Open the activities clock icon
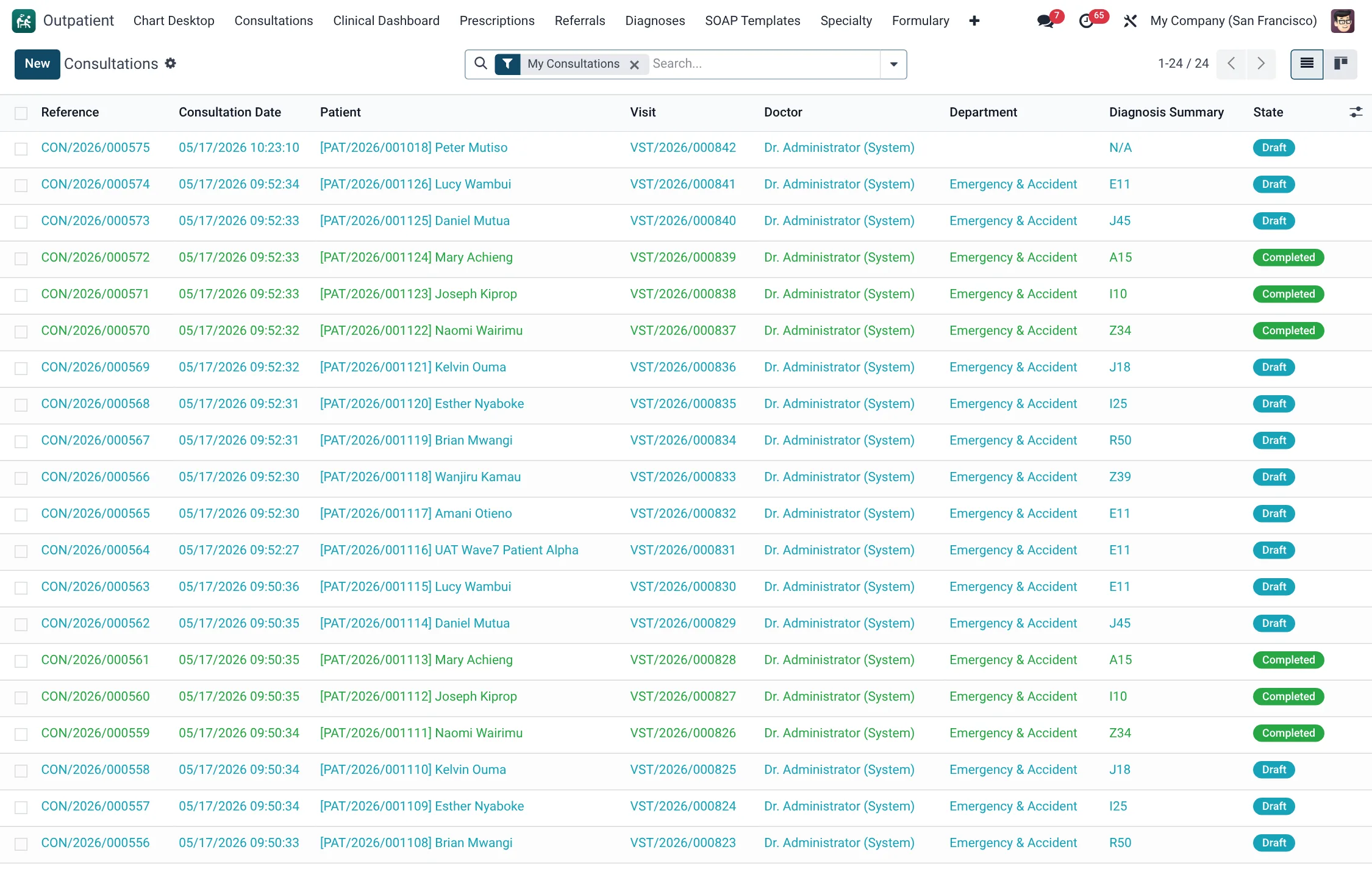The height and width of the screenshot is (869, 1372). (x=1086, y=21)
